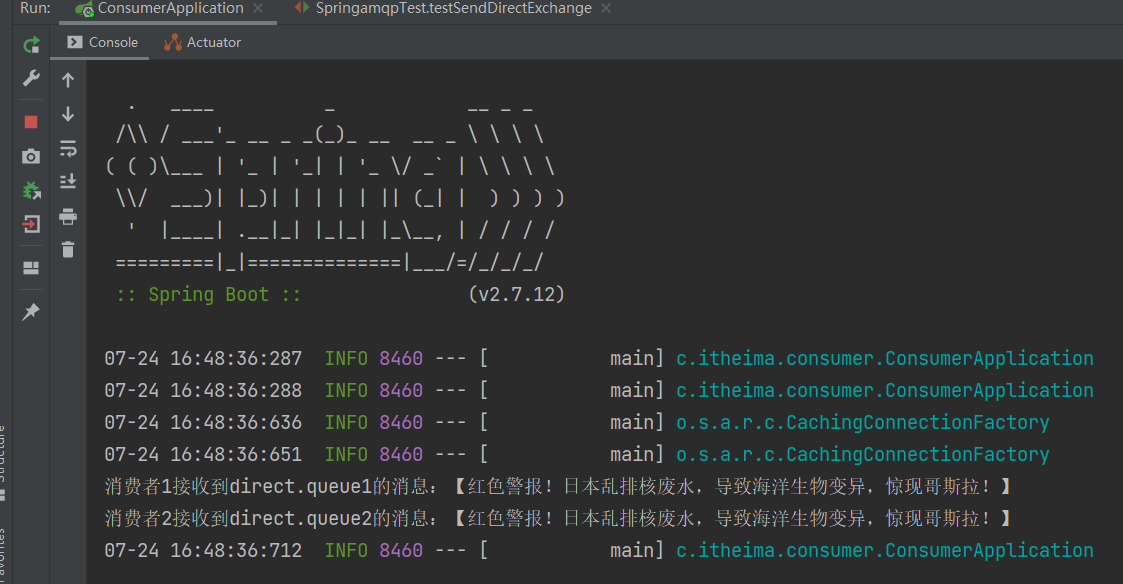1123x584 pixels.
Task: Click the Run tool window label
Action: 36,9
